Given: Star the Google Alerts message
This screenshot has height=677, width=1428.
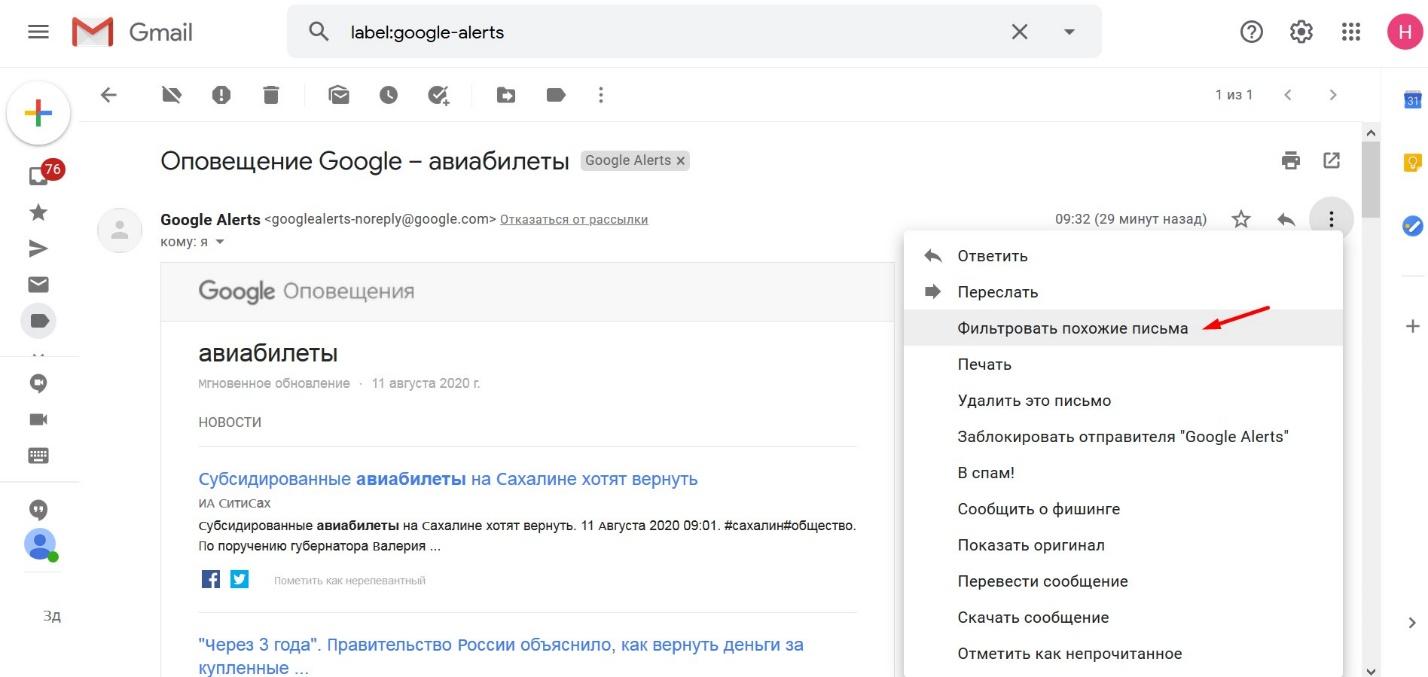Looking at the screenshot, I should coord(1241,219).
